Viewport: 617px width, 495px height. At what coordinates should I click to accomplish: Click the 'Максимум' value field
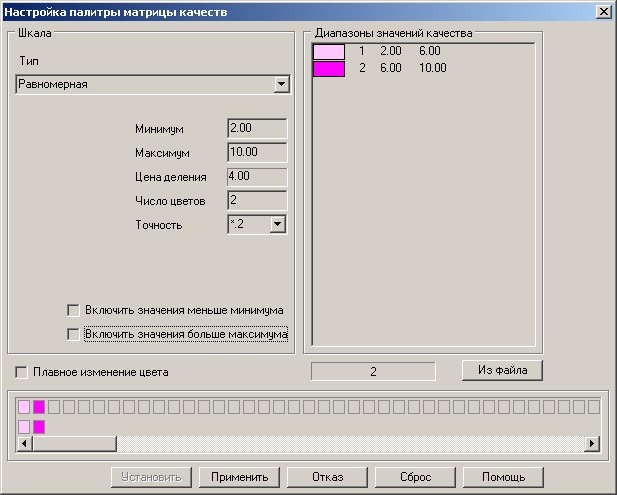tap(257, 153)
